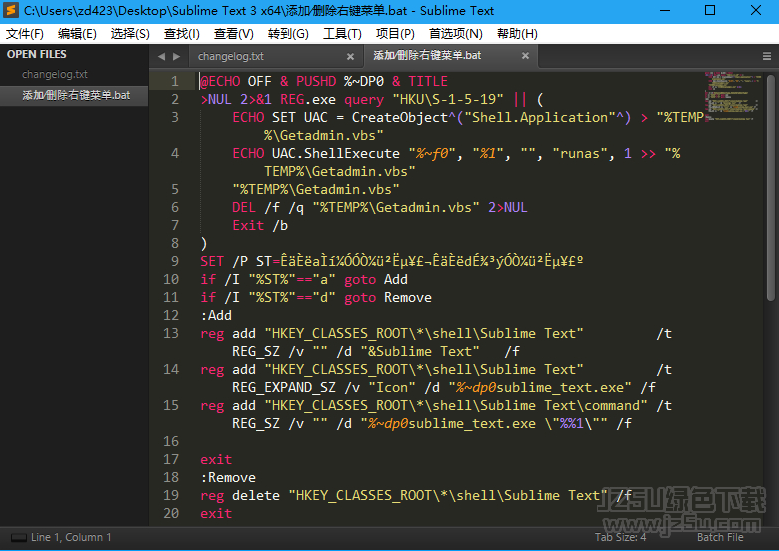
Task: Click "Icon" string on line 14
Action: click(x=392, y=388)
